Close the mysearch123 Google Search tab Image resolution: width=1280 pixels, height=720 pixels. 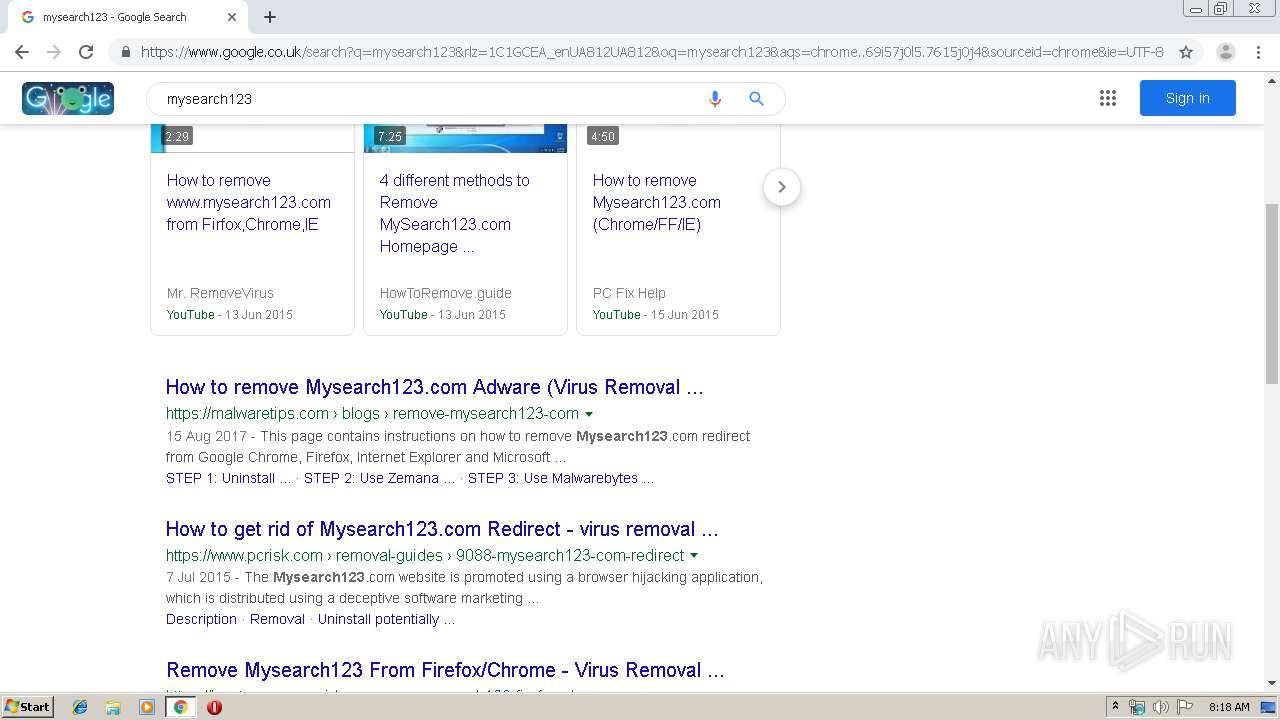[232, 17]
